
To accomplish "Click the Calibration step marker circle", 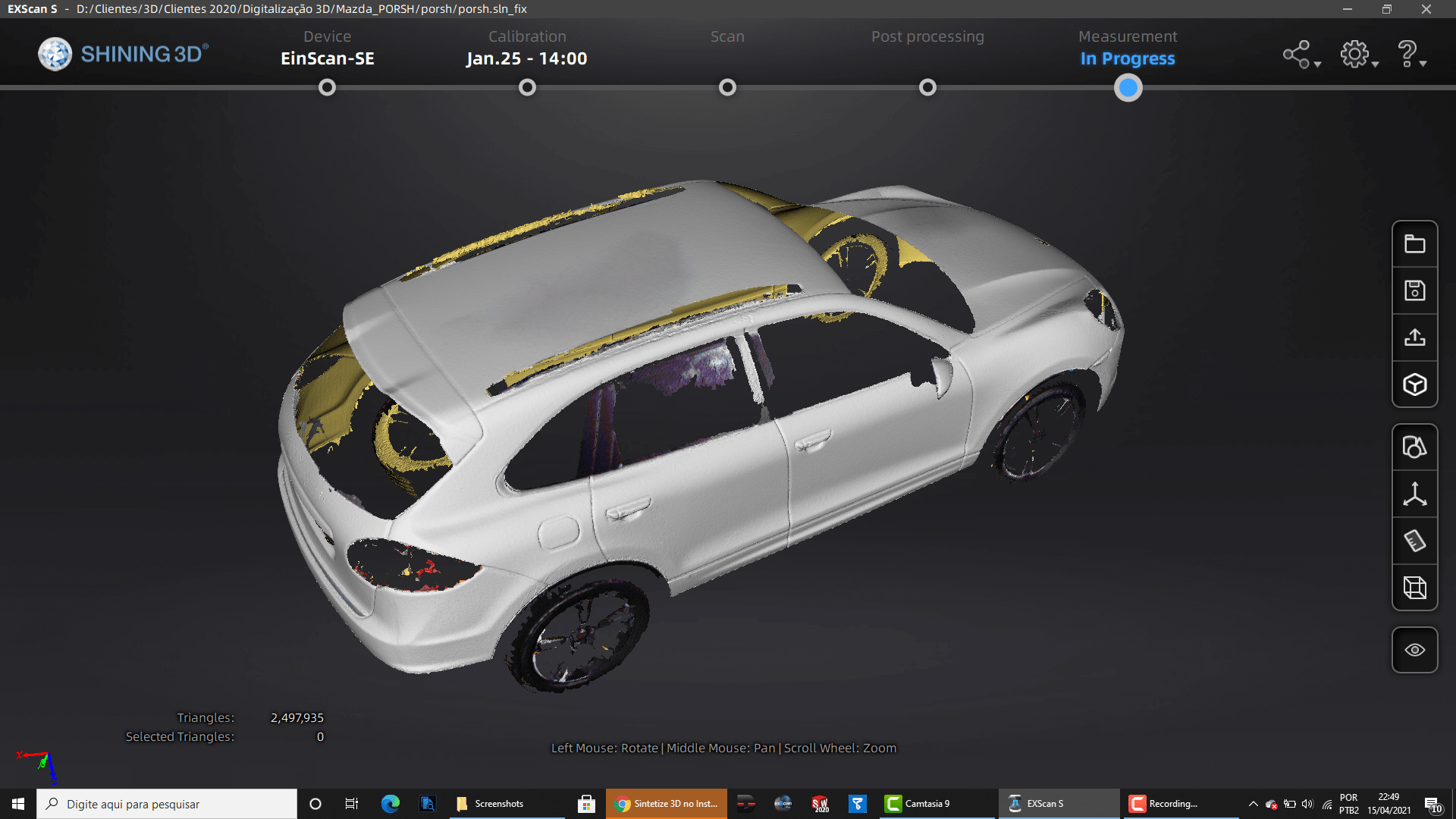I will pyautogui.click(x=527, y=88).
